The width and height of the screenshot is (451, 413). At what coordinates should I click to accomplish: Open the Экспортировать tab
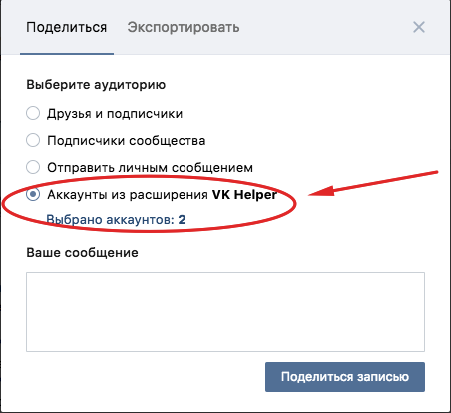coord(183,27)
